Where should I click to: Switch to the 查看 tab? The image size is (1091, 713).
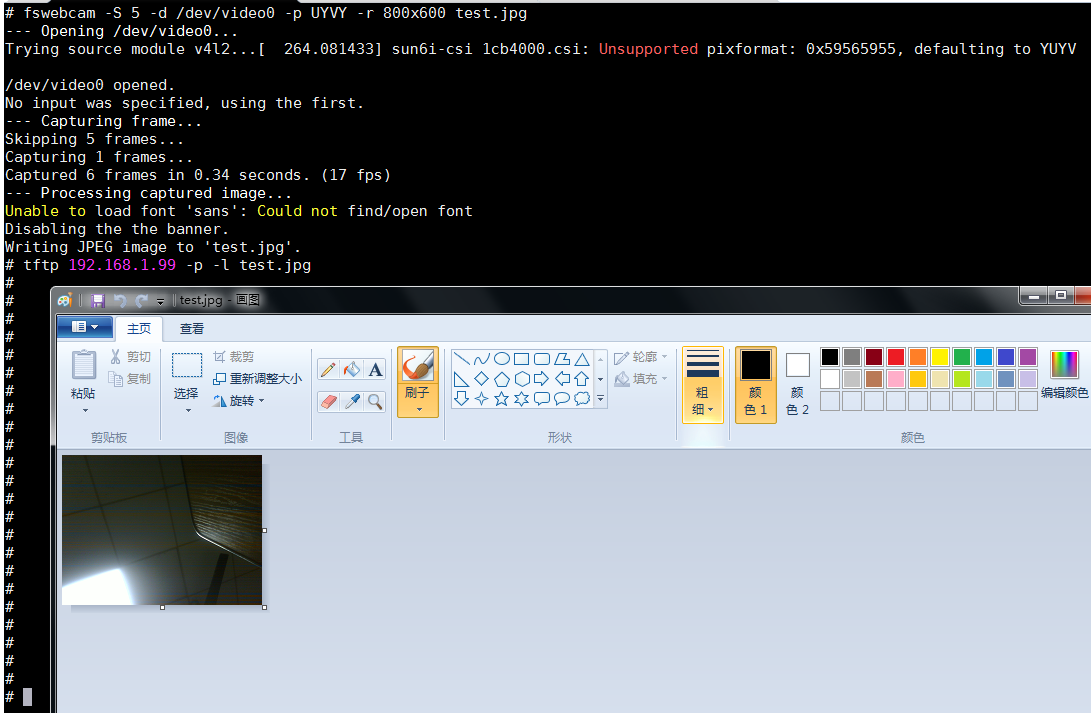(192, 328)
